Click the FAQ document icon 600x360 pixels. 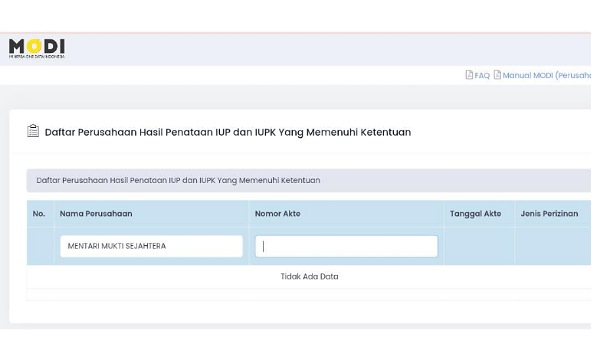[469, 75]
